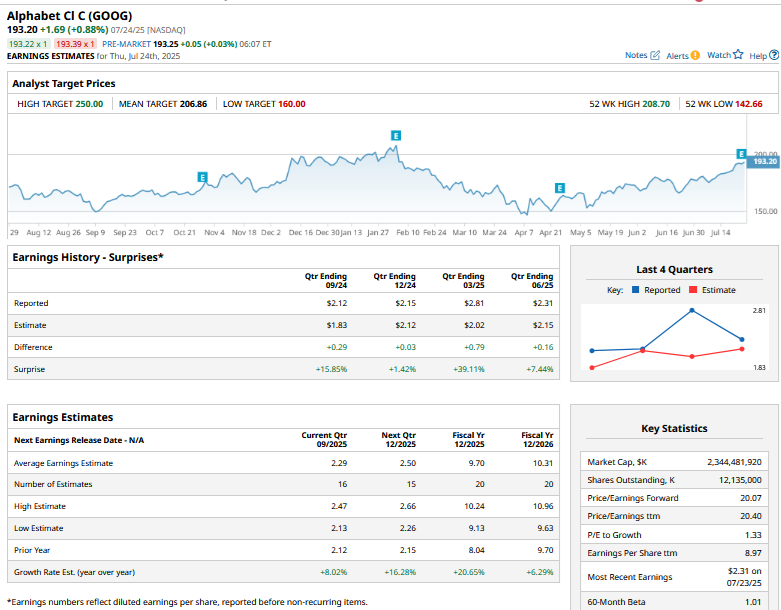
Task: Click Growth Rate Est. value +20.65%
Action: [469, 572]
